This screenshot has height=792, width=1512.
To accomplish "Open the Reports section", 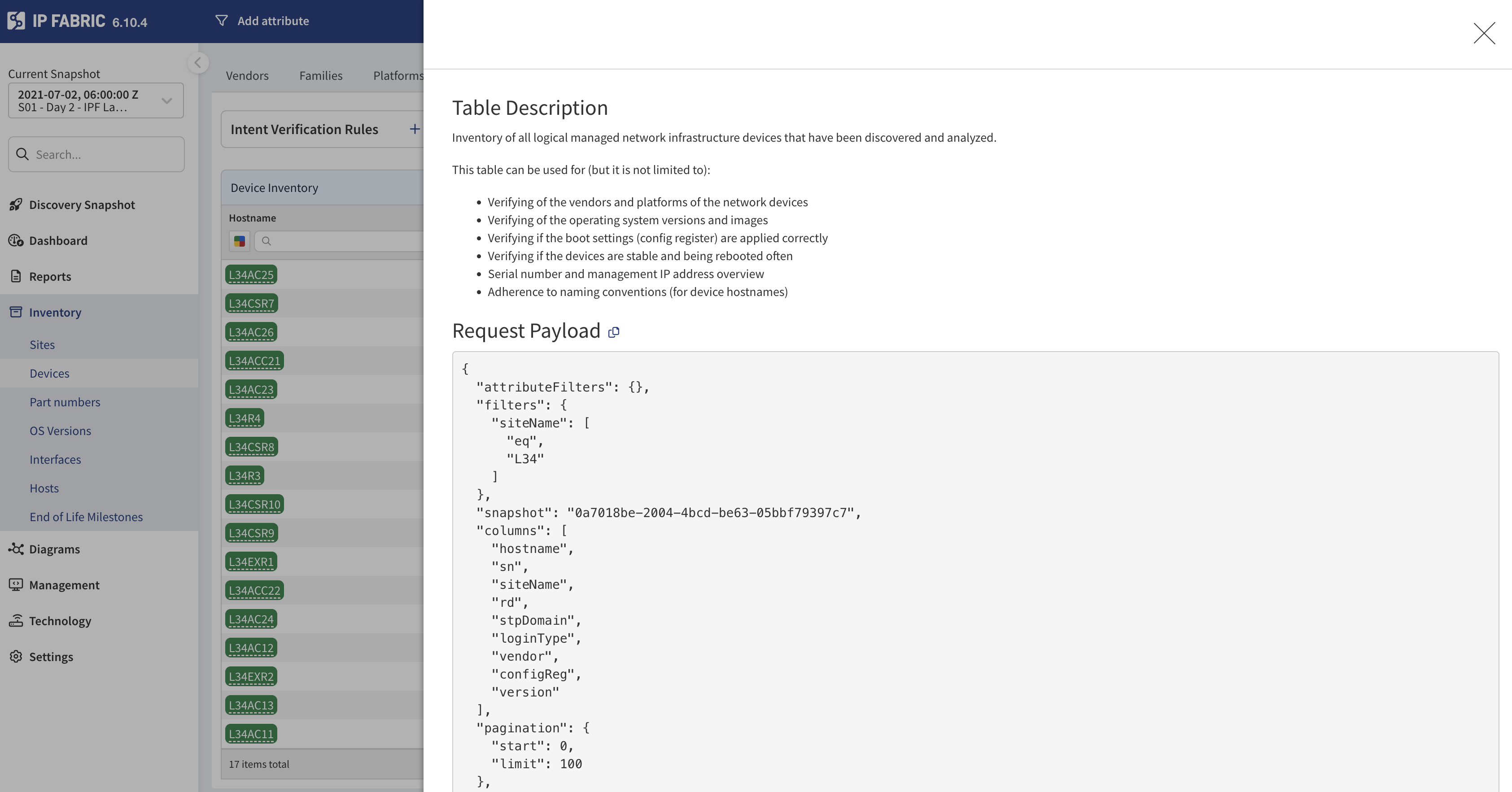I will pyautogui.click(x=50, y=276).
